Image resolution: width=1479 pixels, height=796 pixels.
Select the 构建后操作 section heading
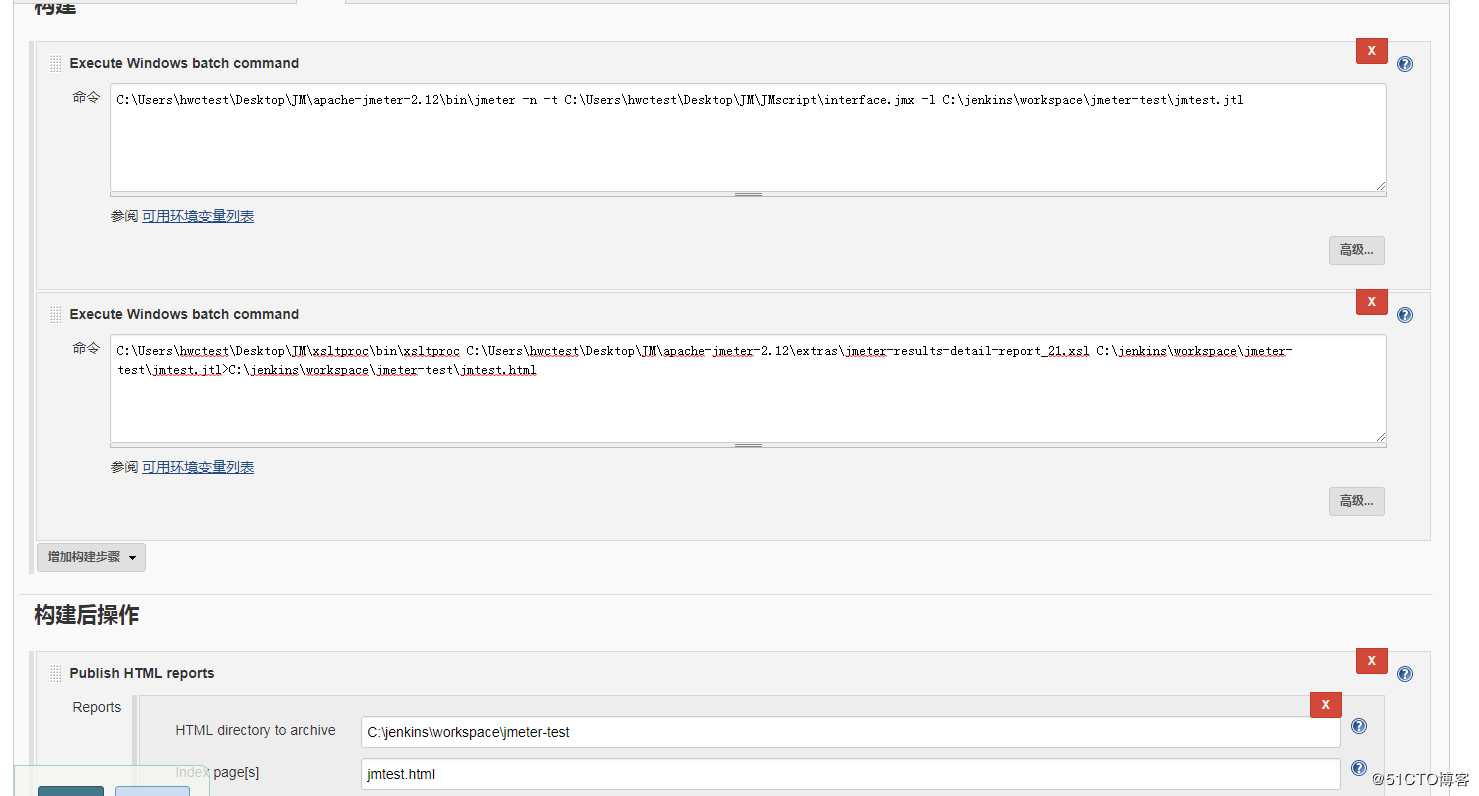click(x=87, y=615)
